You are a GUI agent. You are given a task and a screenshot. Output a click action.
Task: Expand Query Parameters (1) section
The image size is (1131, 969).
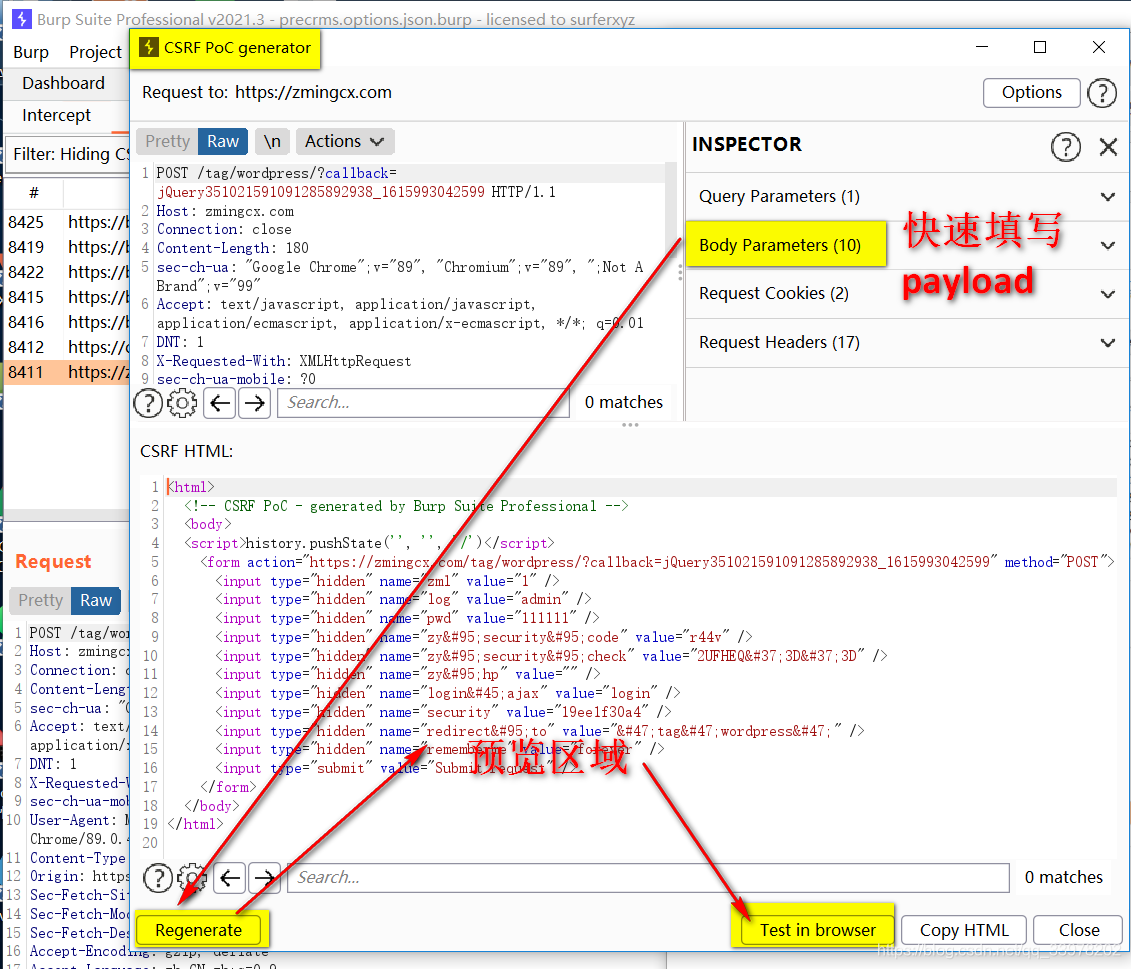point(907,196)
